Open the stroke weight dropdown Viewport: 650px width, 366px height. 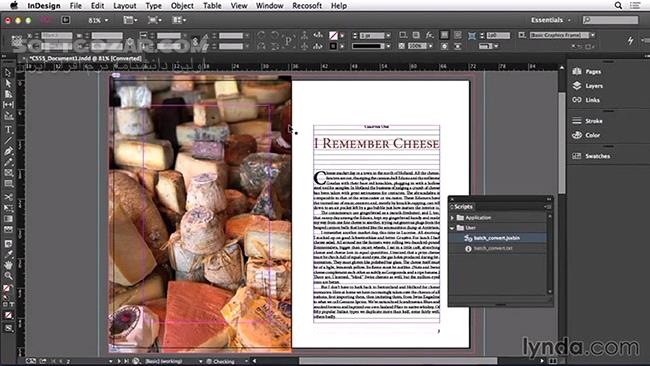pyautogui.click(x=388, y=36)
